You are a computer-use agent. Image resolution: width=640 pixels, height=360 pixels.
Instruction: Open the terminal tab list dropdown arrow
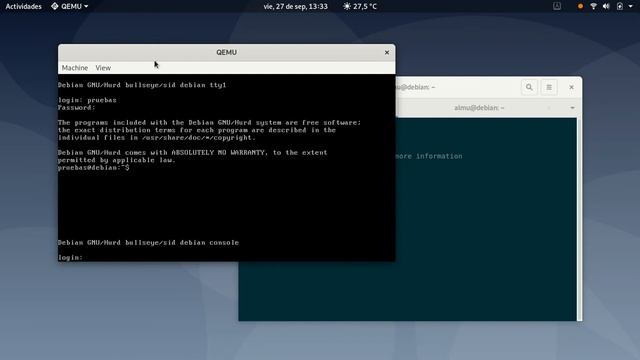coord(572,108)
